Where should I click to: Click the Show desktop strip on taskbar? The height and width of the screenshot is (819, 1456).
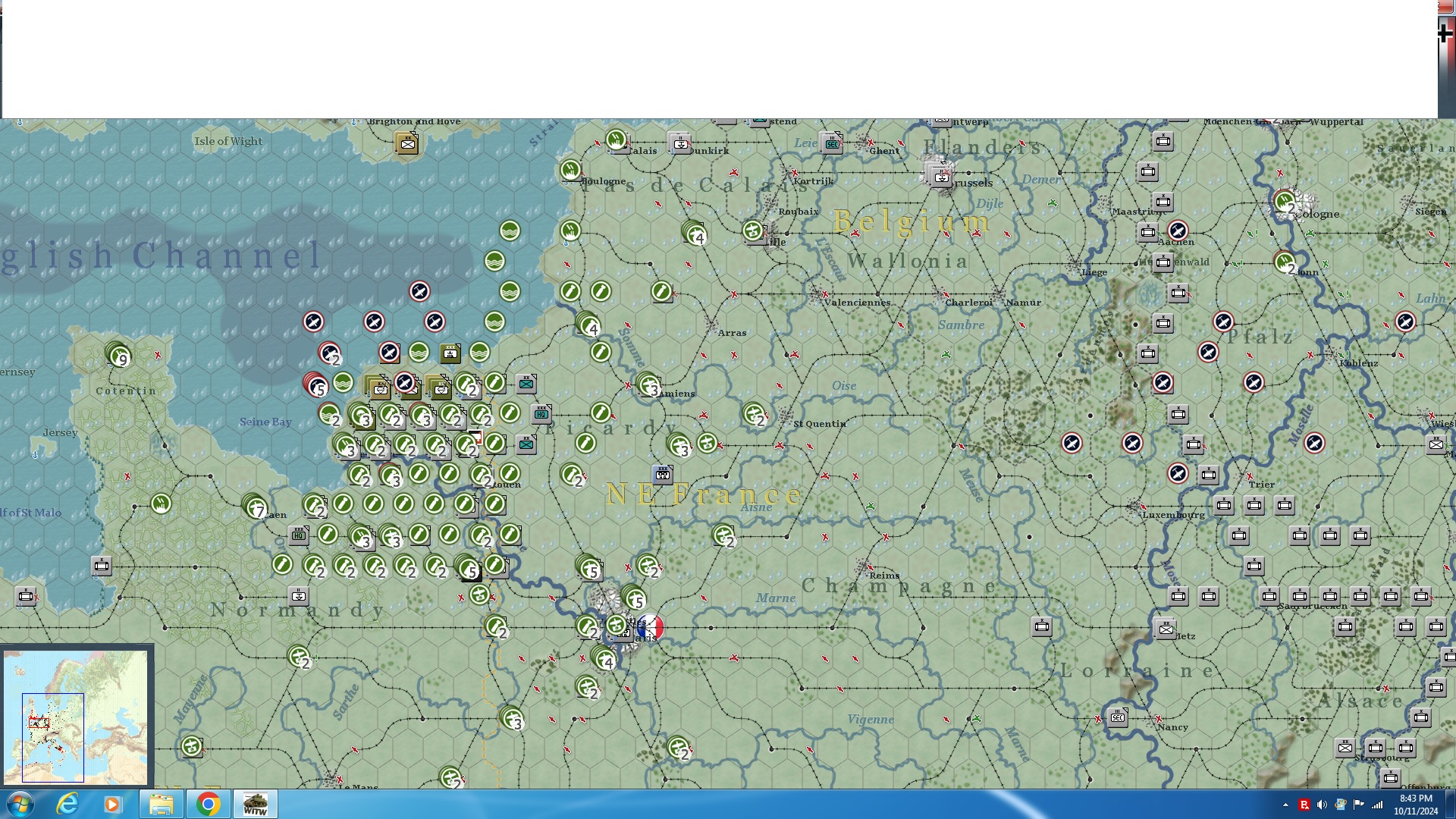click(1450, 804)
